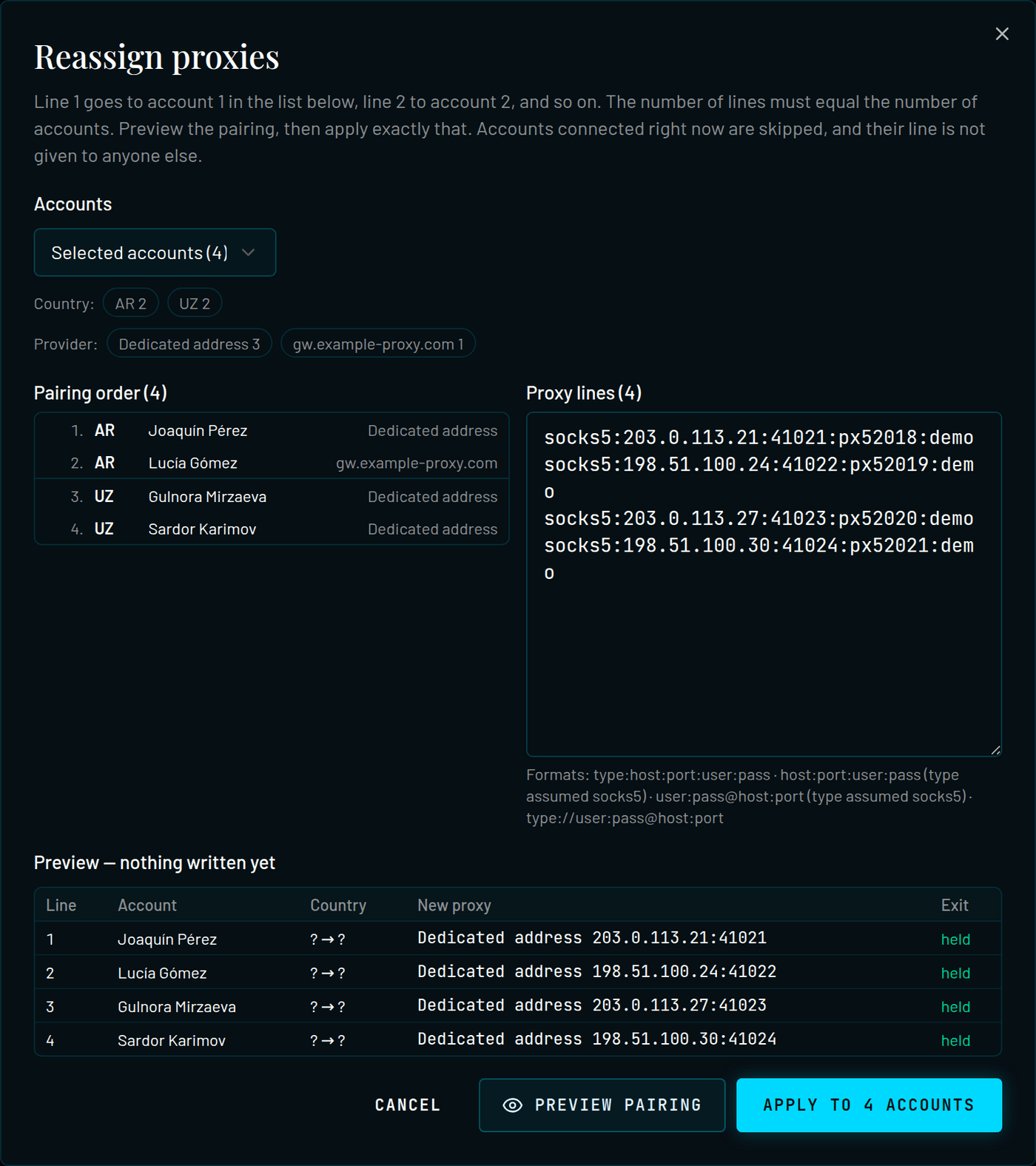Viewport: 1036px width, 1166px height.
Task: Click the Preview Pairing button
Action: [x=602, y=1105]
